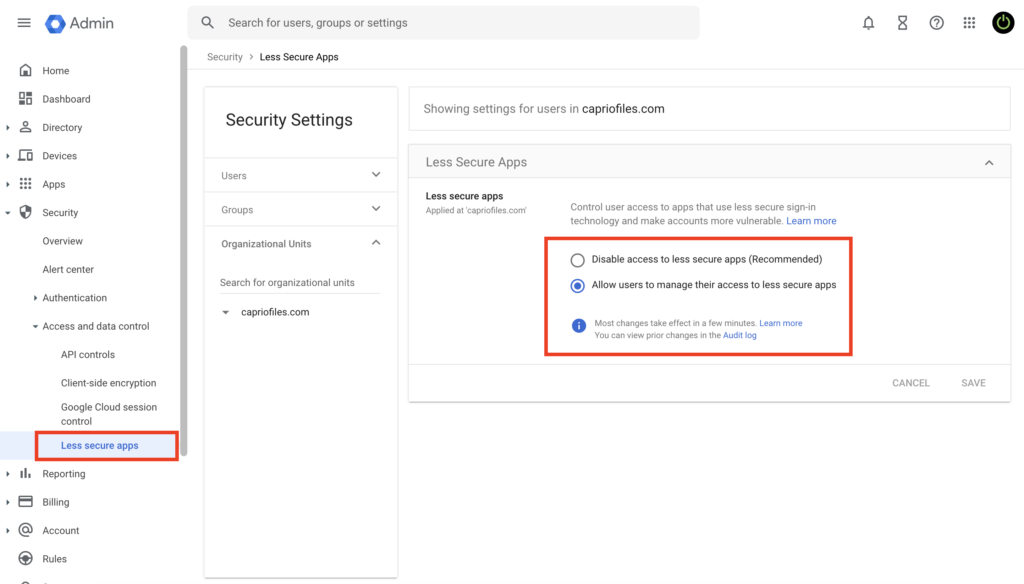The height and width of the screenshot is (584, 1024).
Task: Open Alert center
Action: pos(68,269)
